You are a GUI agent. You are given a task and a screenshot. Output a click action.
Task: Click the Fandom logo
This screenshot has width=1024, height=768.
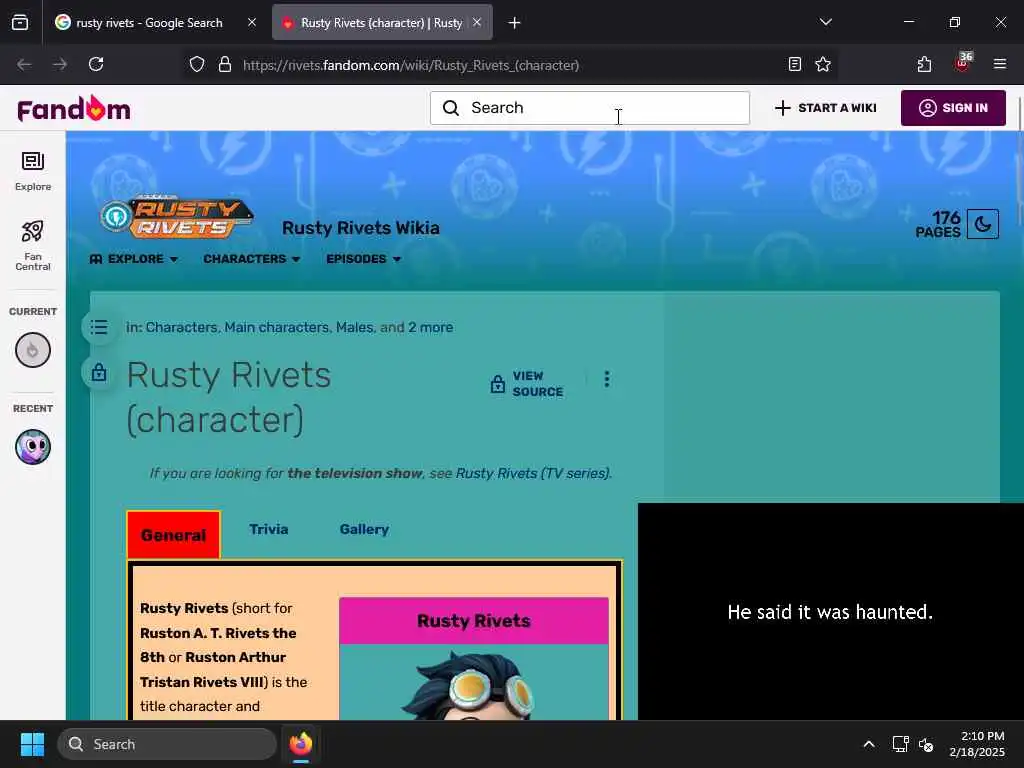tap(74, 109)
